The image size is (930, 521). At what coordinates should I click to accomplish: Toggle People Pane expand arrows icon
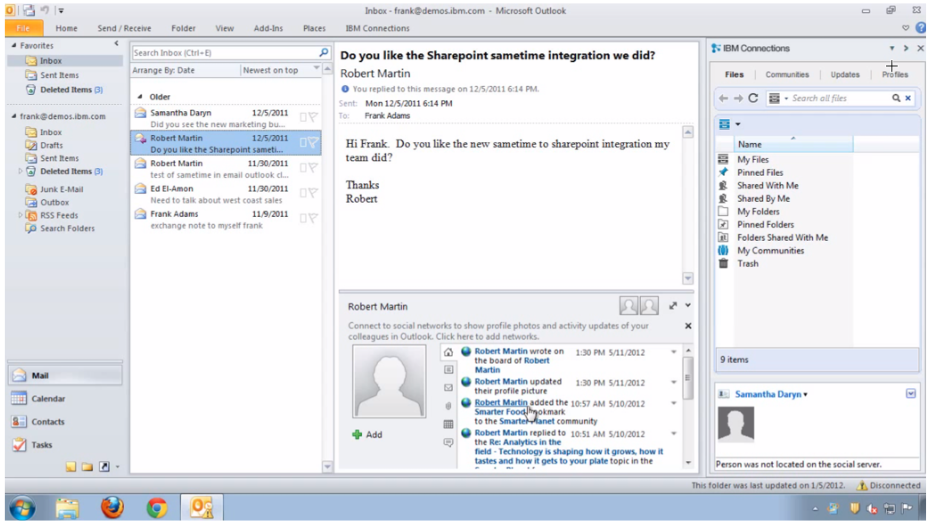tap(673, 306)
